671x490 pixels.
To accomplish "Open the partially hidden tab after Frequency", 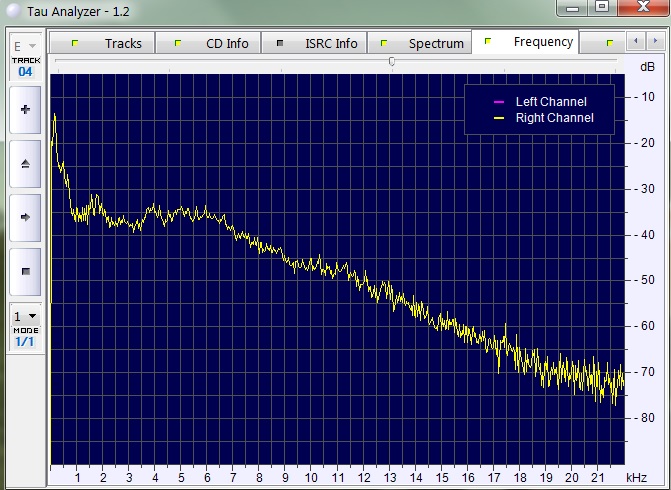I will click(x=611, y=43).
